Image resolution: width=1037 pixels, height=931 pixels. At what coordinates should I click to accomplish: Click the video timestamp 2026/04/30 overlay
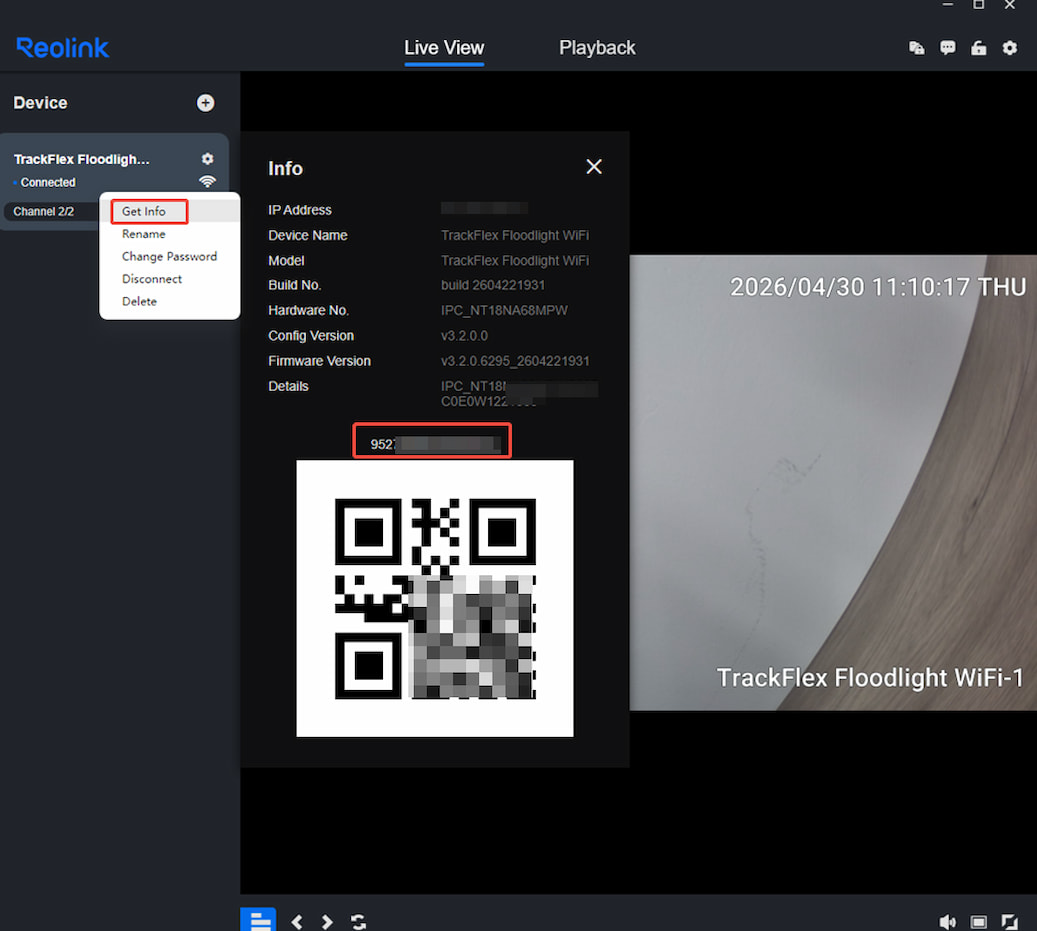(x=878, y=288)
